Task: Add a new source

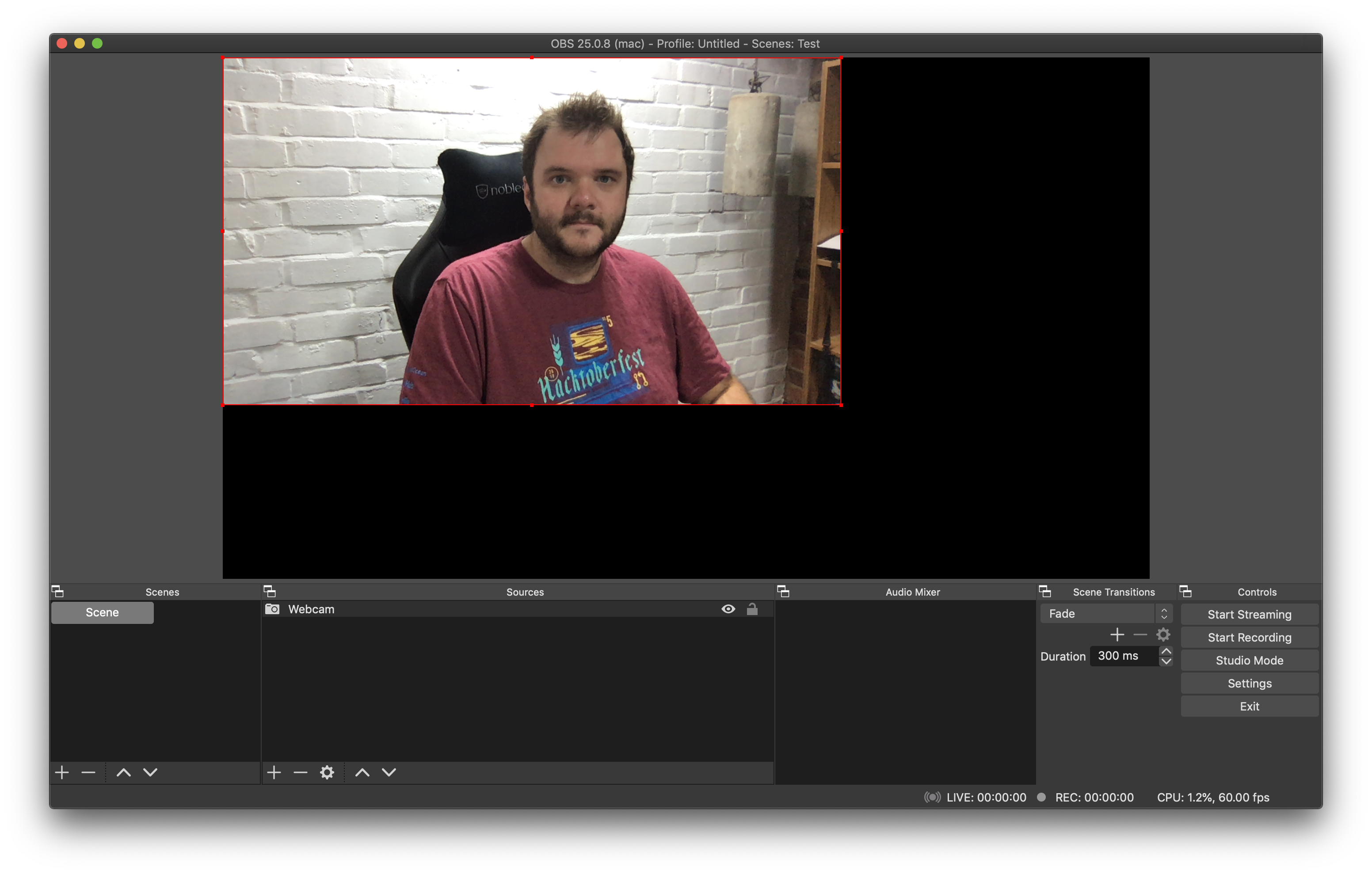Action: click(x=274, y=772)
